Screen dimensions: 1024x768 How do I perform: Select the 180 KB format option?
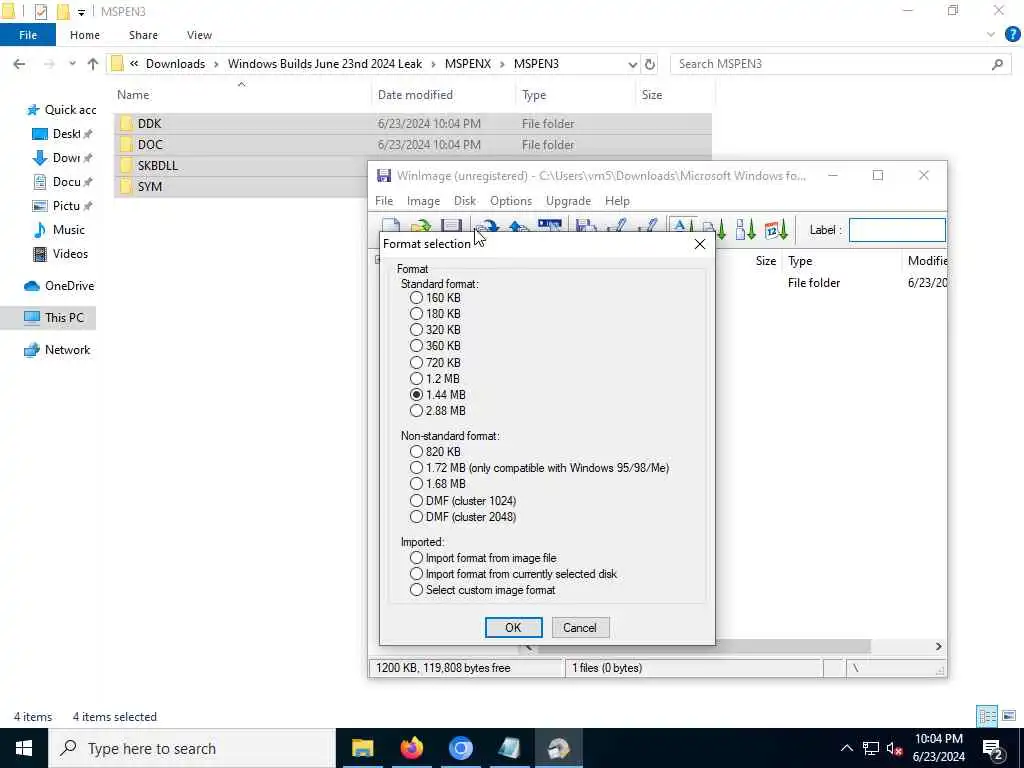pos(436,313)
